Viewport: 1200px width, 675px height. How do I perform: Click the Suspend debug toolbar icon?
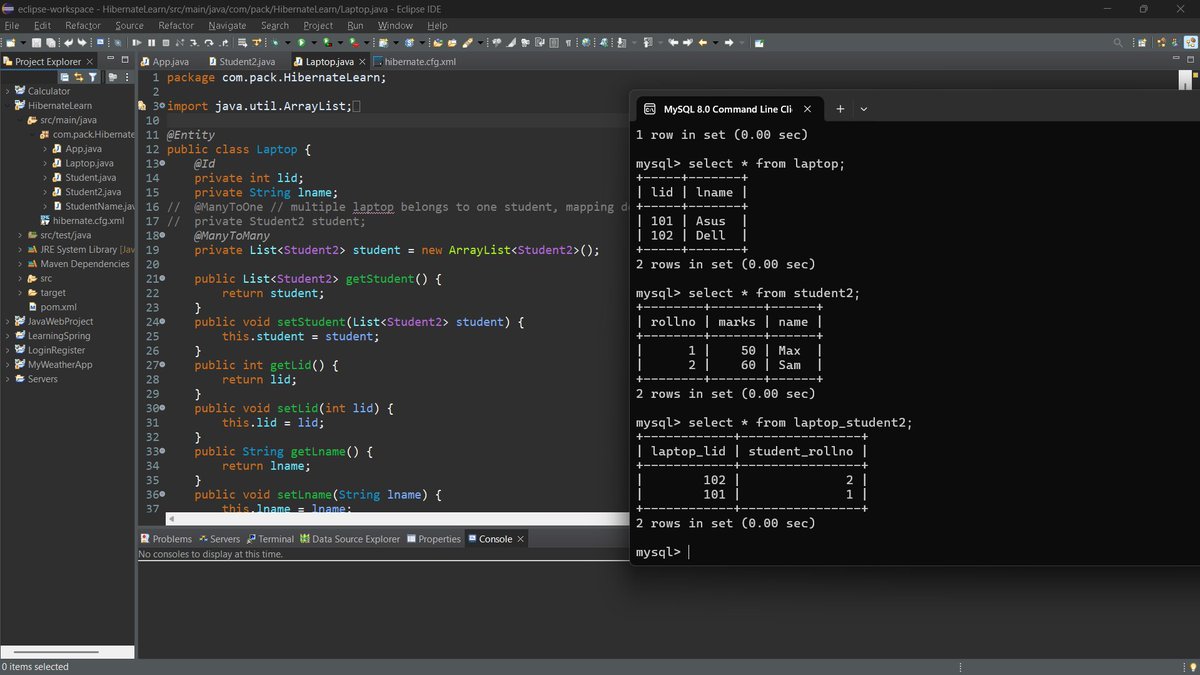[x=151, y=42]
